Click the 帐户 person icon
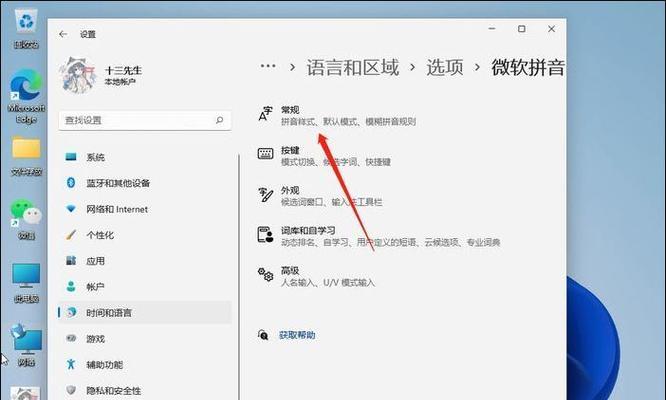This screenshot has width=666, height=400. [71, 287]
